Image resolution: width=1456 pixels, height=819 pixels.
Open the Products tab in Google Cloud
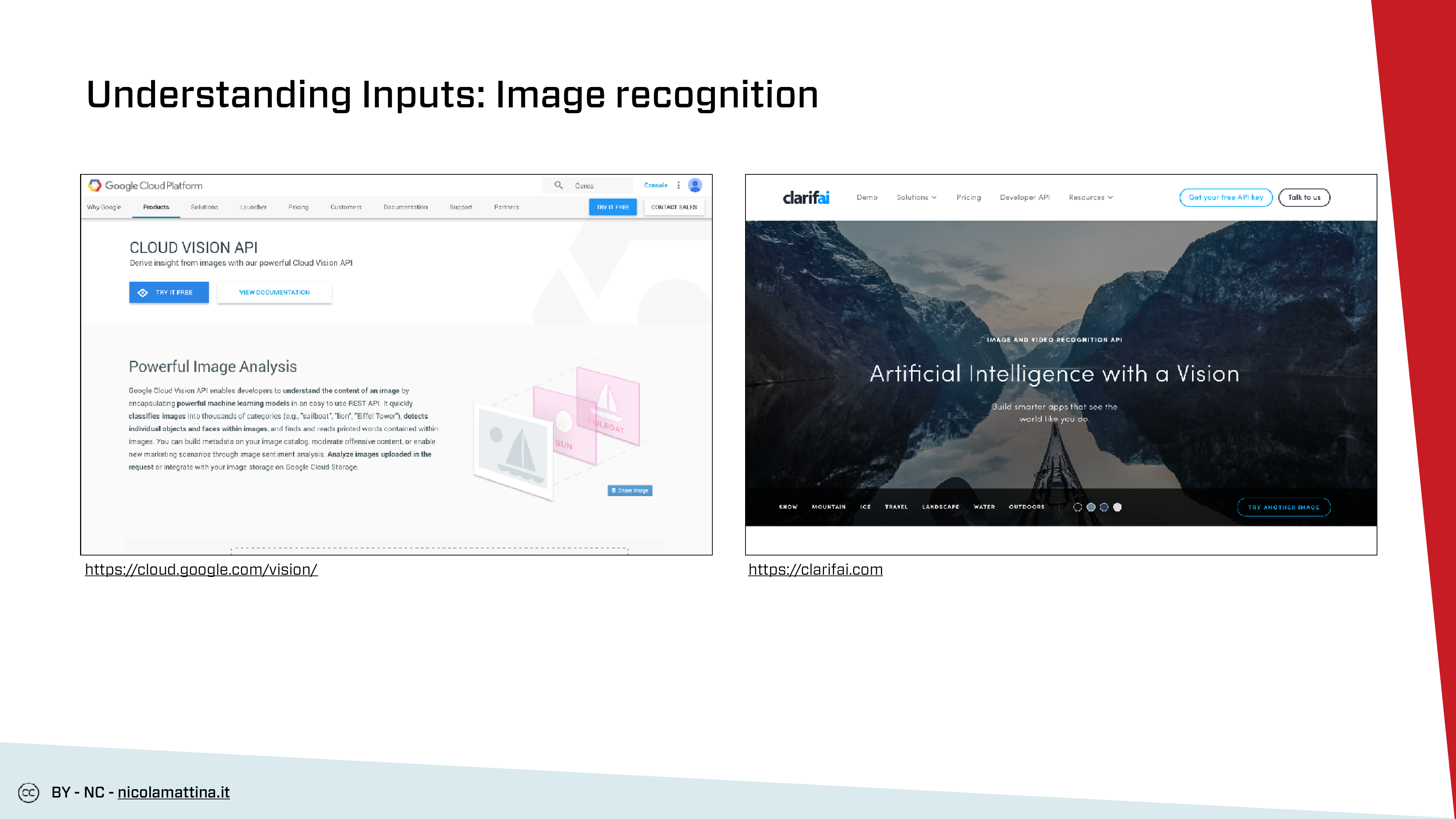coord(156,207)
